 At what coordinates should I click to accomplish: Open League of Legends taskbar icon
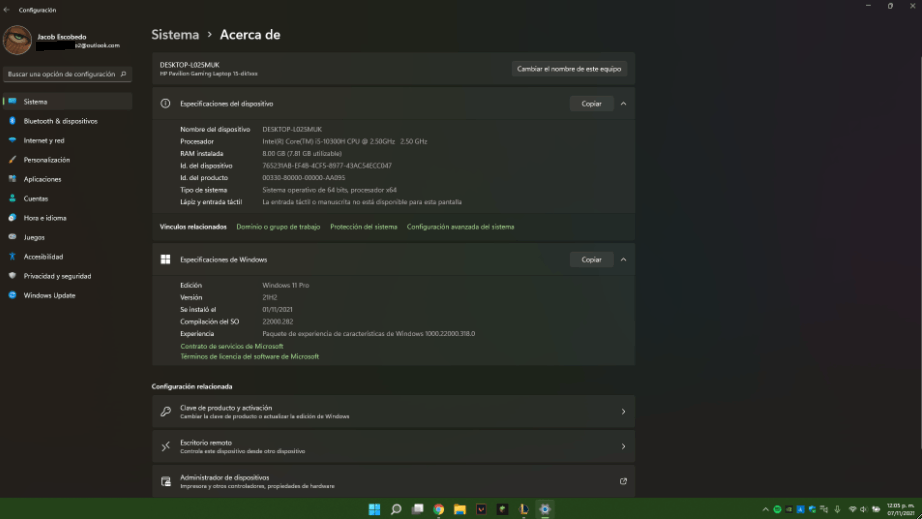(523, 509)
